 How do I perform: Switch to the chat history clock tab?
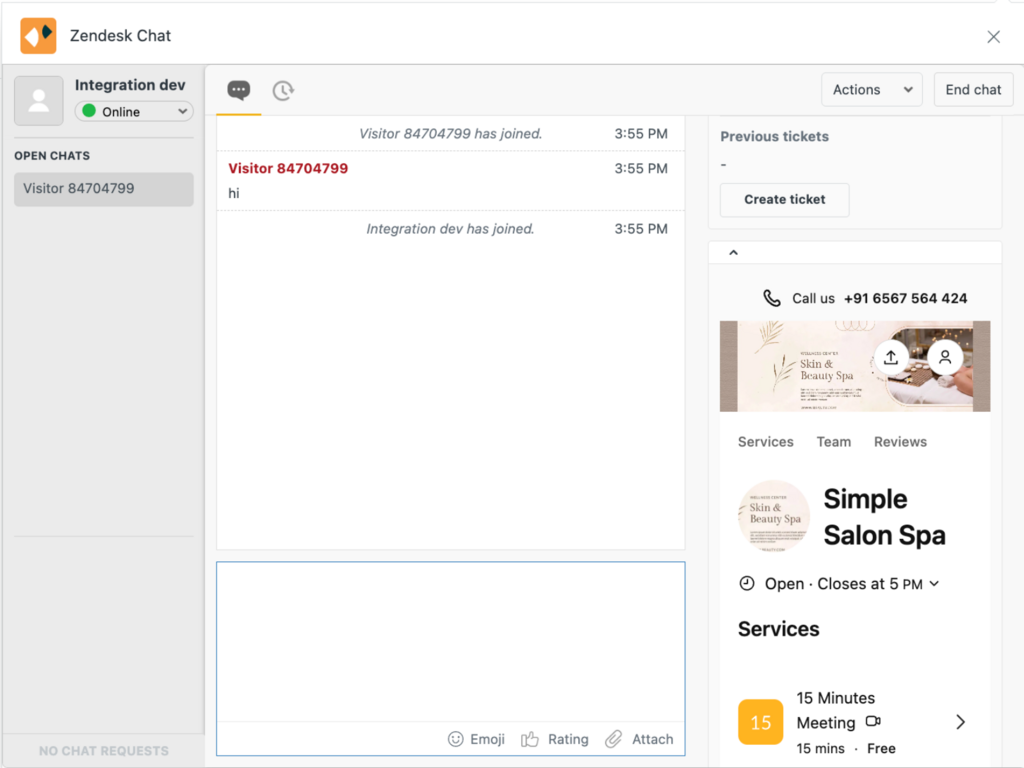point(283,90)
